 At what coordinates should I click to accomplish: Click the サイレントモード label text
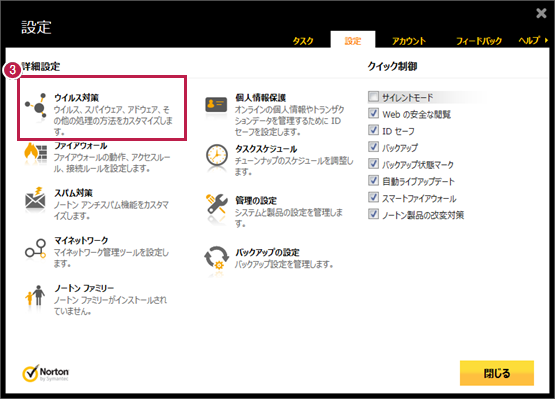[x=407, y=97]
